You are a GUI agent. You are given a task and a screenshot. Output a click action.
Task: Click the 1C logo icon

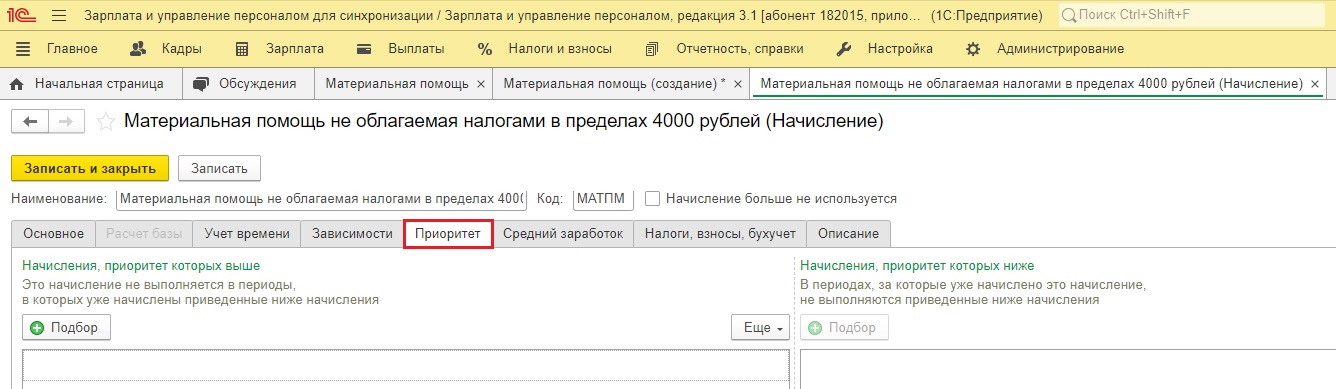[x=19, y=16]
